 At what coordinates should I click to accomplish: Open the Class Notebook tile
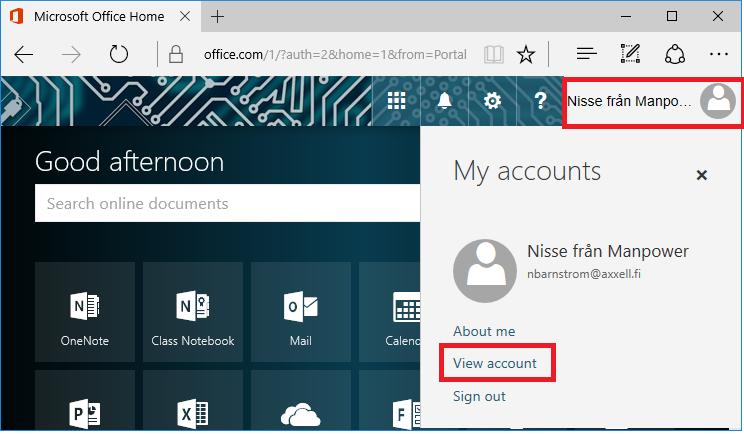(193, 312)
